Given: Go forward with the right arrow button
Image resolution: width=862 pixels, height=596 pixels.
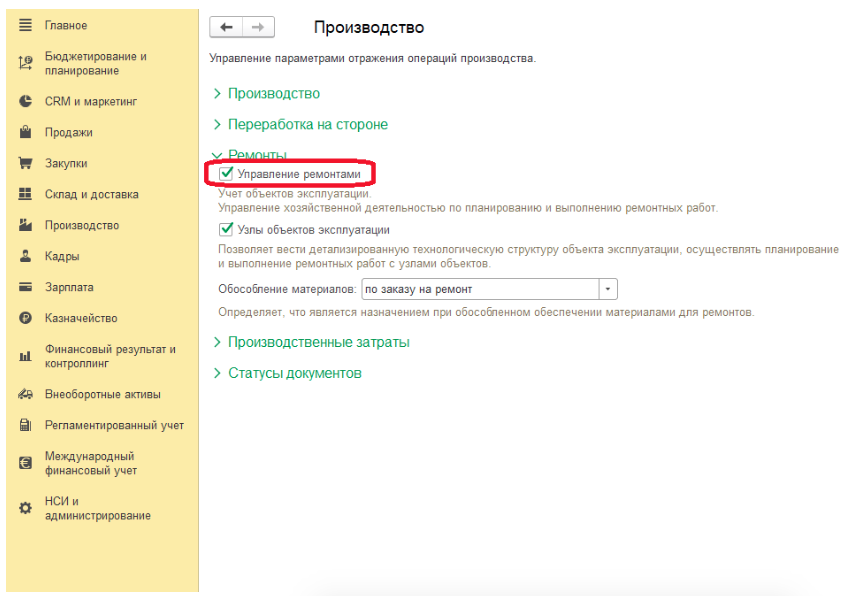Looking at the screenshot, I should (258, 27).
